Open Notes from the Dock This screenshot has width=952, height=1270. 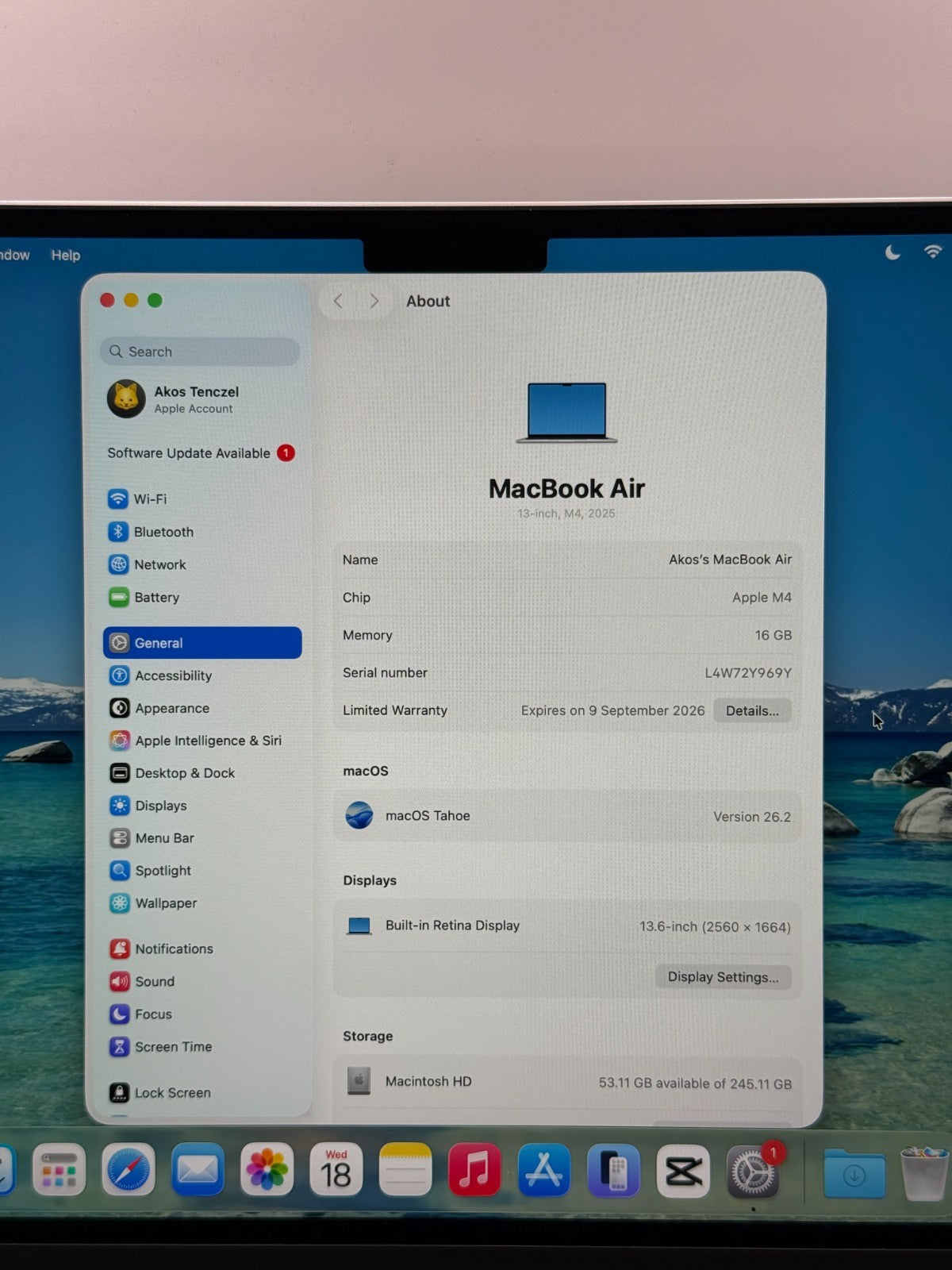[x=405, y=1169]
